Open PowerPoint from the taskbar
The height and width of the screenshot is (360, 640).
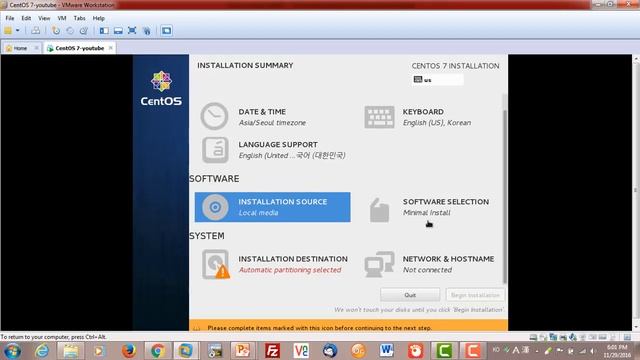click(x=243, y=351)
